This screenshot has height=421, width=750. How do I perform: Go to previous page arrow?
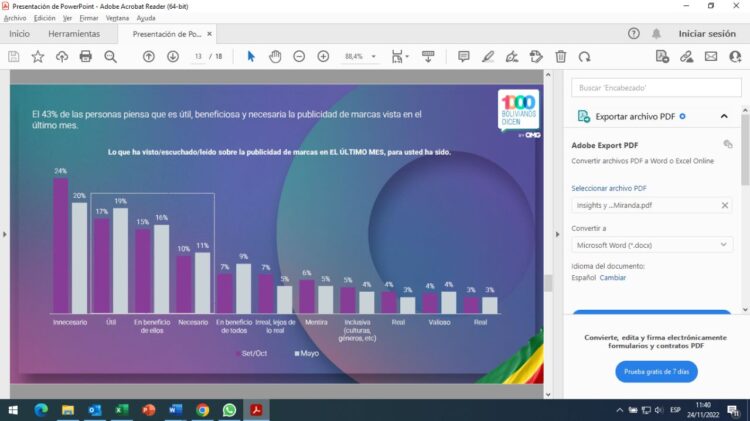click(149, 56)
